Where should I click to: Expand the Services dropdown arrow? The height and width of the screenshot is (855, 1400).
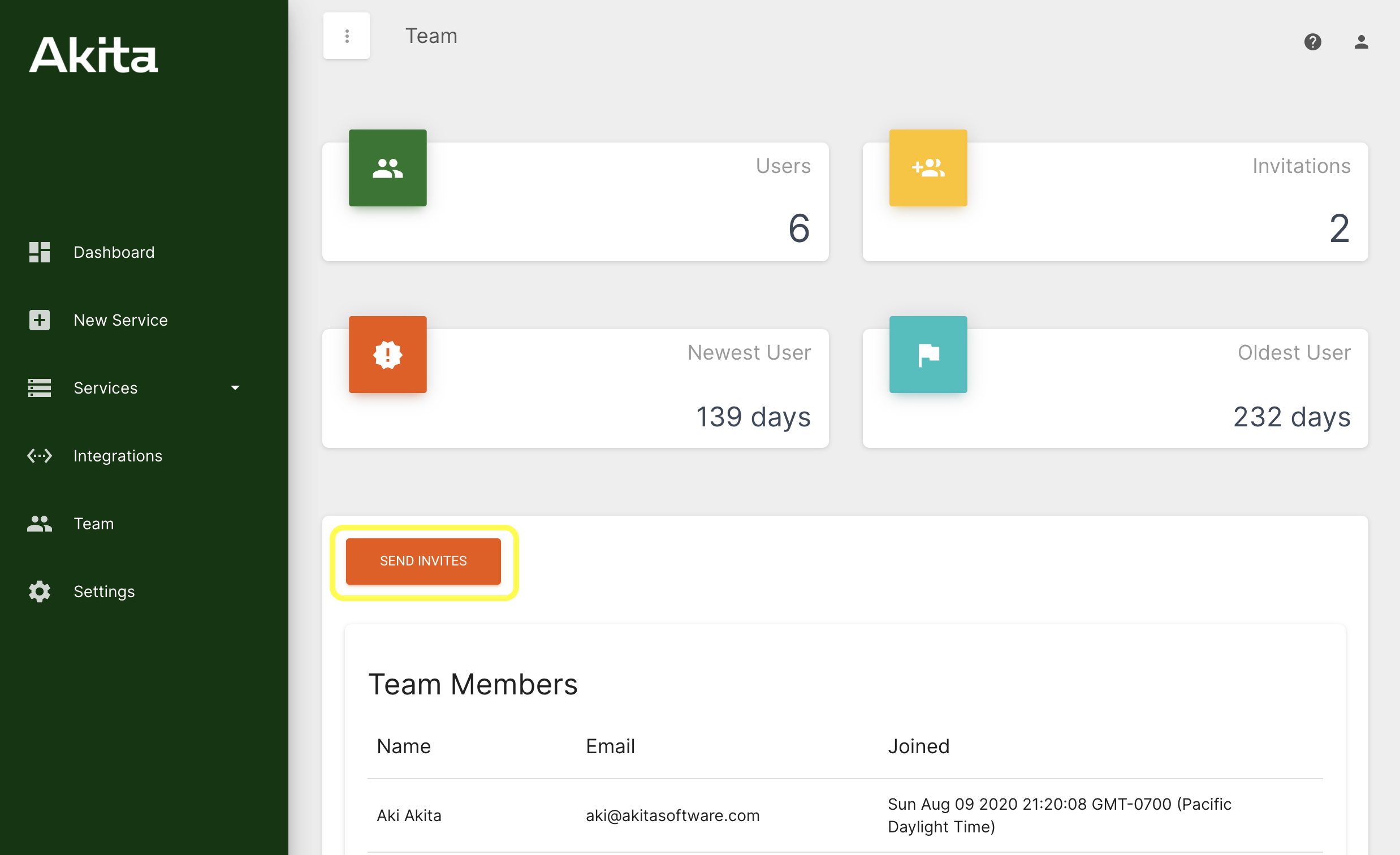(235, 388)
